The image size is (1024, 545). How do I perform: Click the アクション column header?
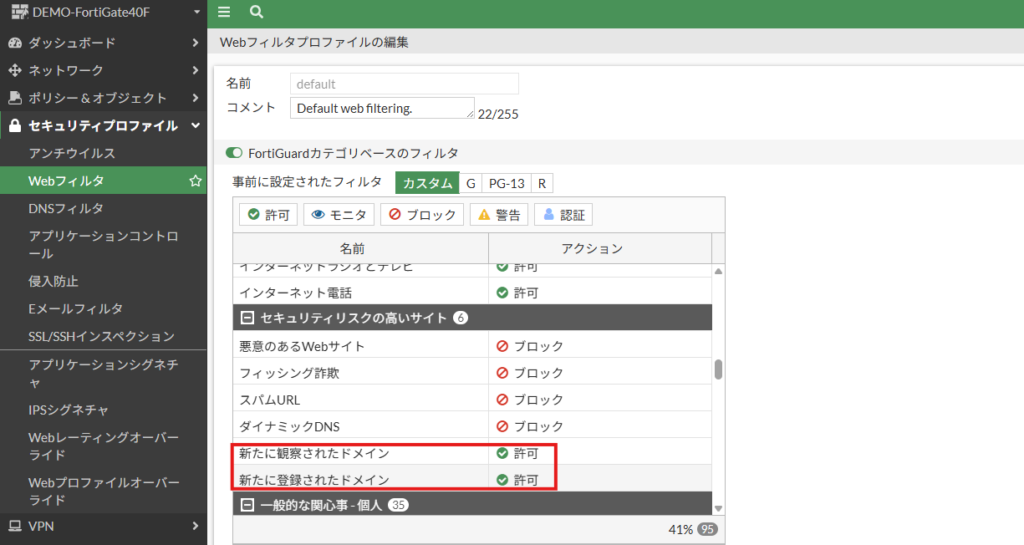(x=600, y=249)
